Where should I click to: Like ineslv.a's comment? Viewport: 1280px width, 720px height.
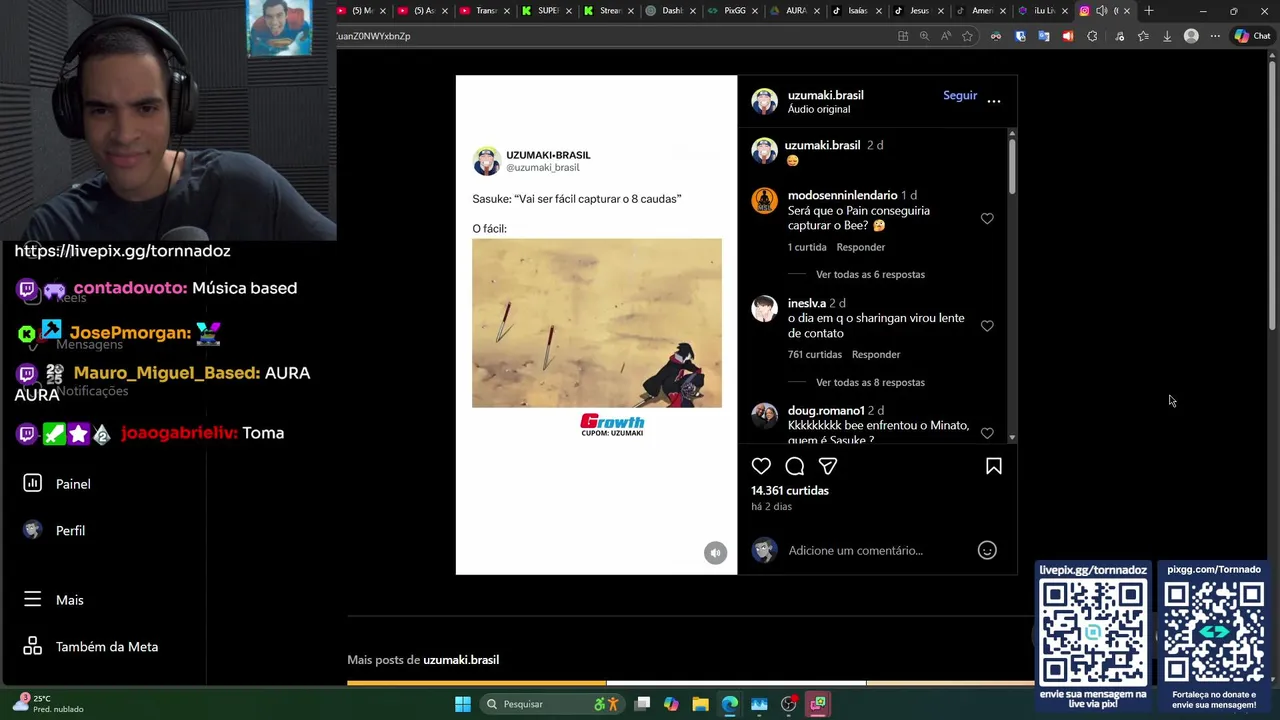tap(987, 326)
